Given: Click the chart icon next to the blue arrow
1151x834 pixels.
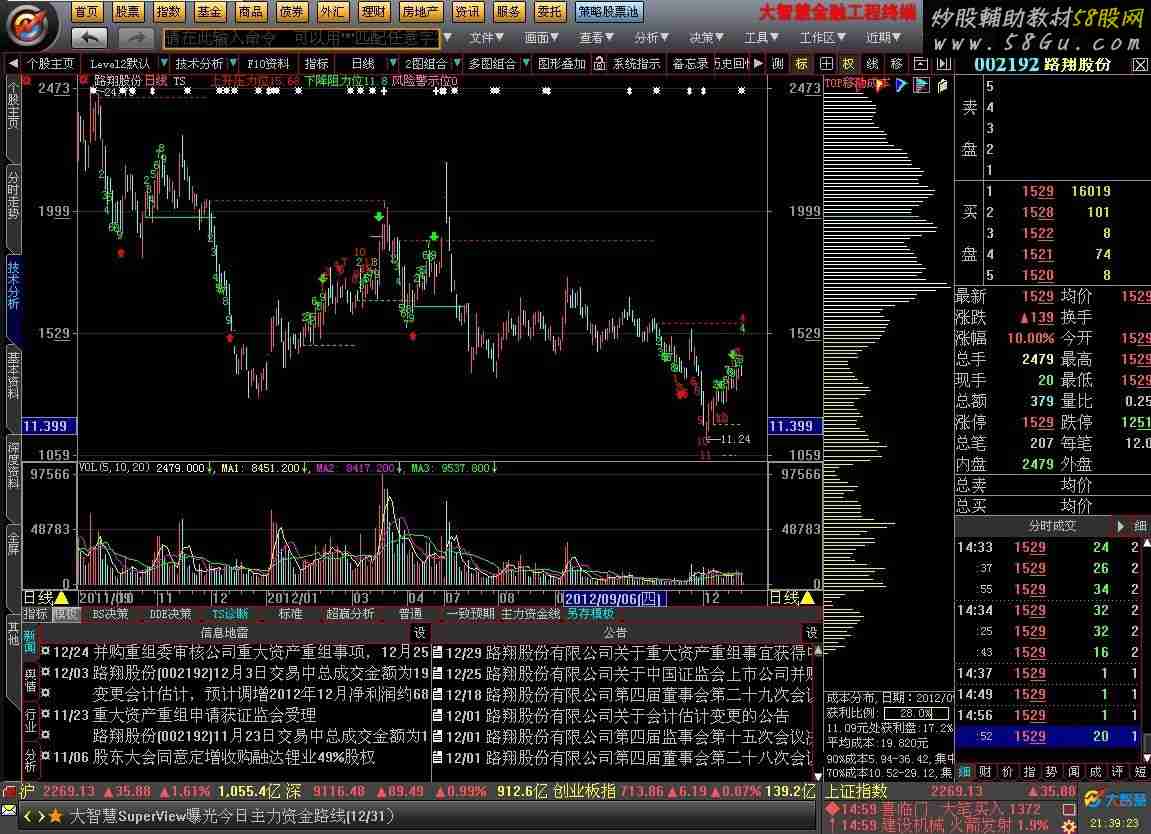Looking at the screenshot, I should coord(922,85).
